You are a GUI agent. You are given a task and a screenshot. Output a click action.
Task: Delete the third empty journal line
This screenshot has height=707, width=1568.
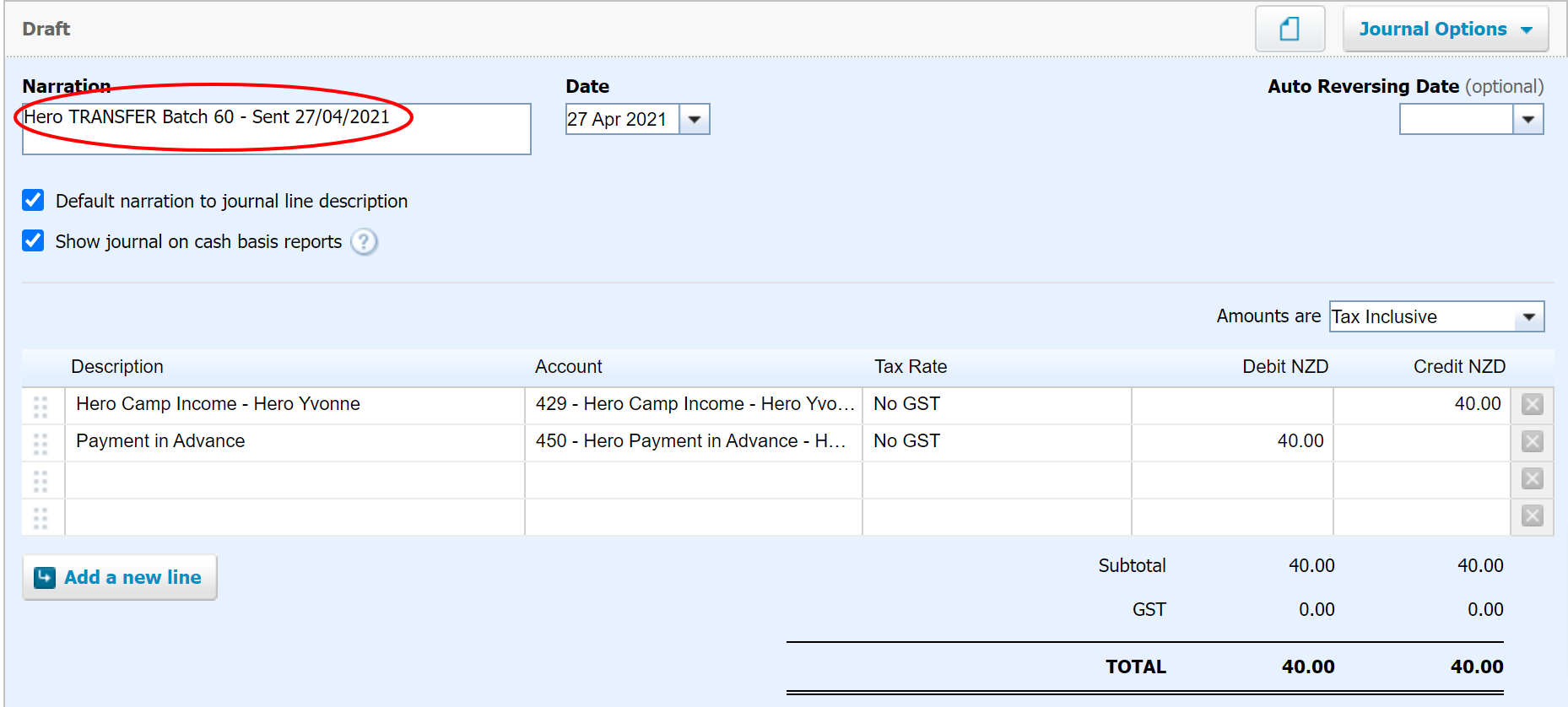click(x=1532, y=478)
